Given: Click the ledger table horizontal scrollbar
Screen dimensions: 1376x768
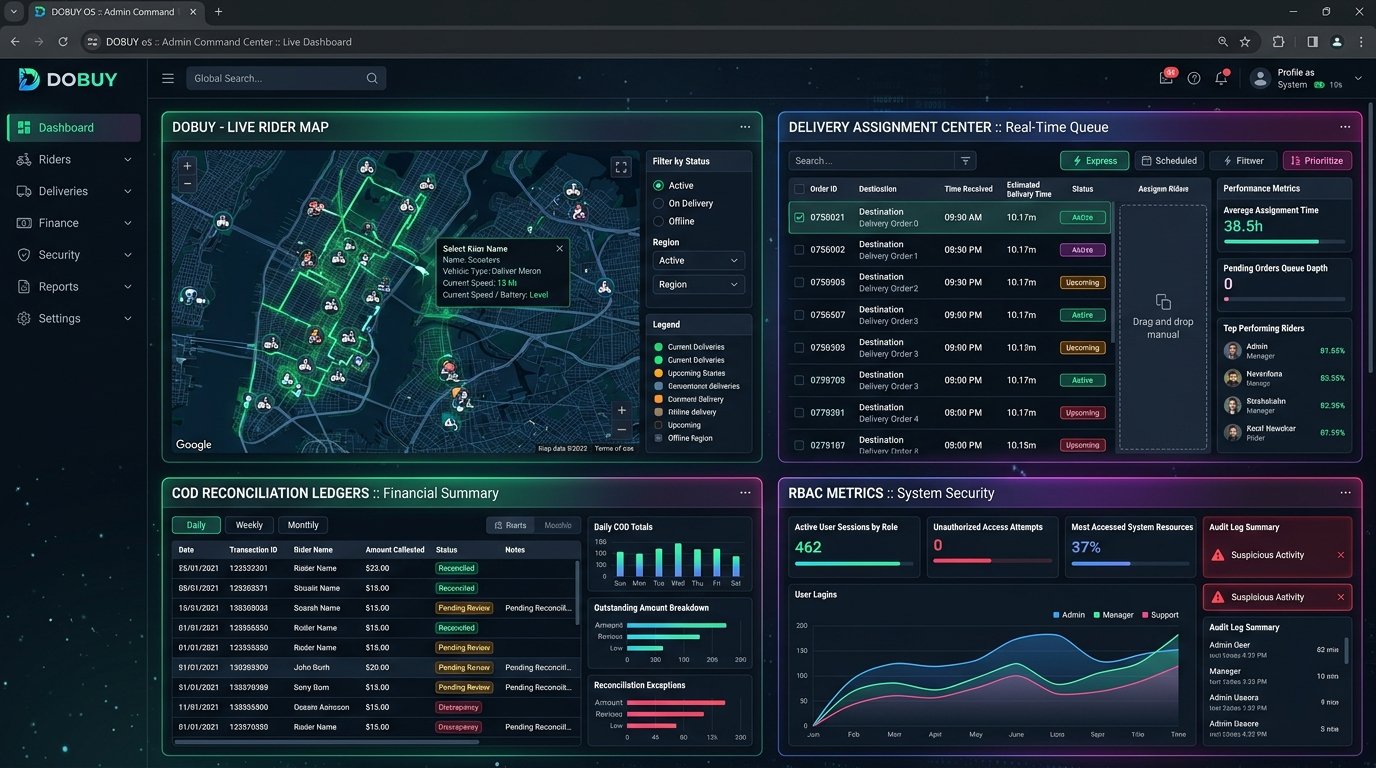Looking at the screenshot, I should point(327,742).
